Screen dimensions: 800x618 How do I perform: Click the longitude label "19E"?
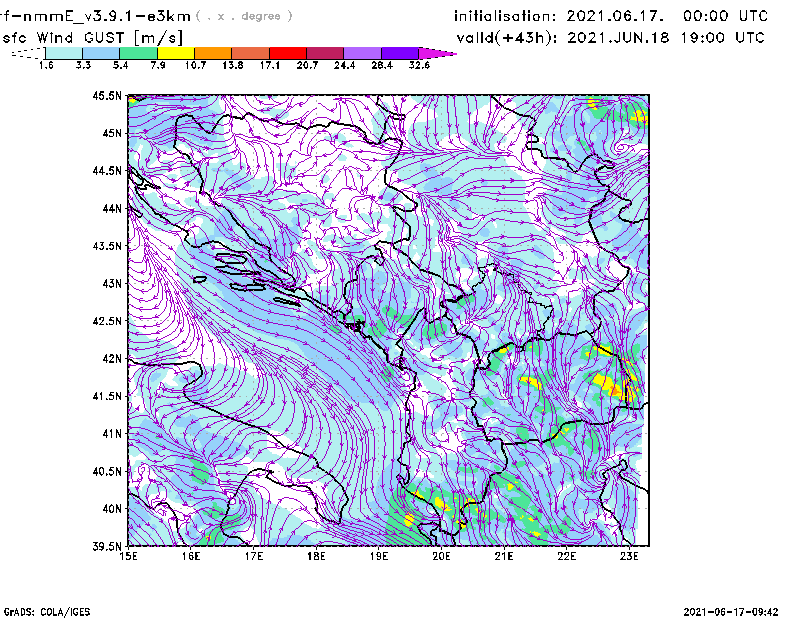tap(379, 556)
